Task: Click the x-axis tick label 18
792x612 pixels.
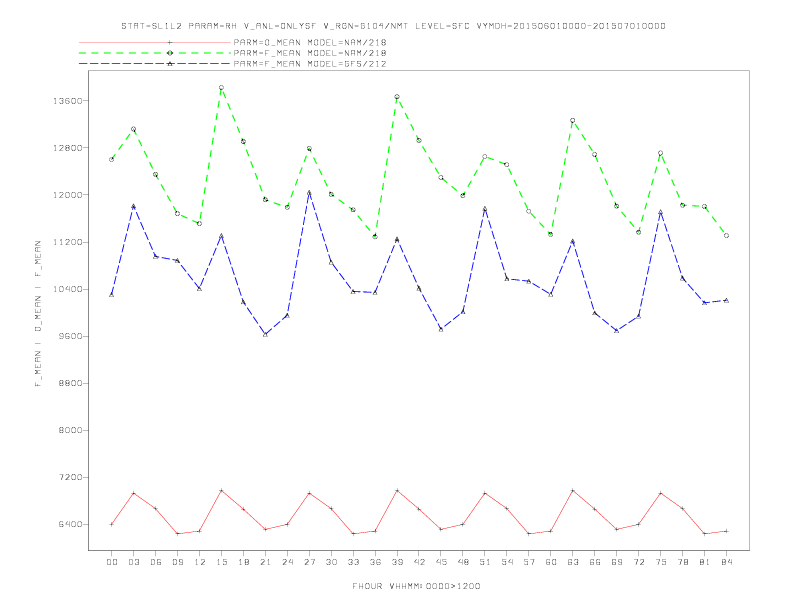Action: (x=243, y=562)
